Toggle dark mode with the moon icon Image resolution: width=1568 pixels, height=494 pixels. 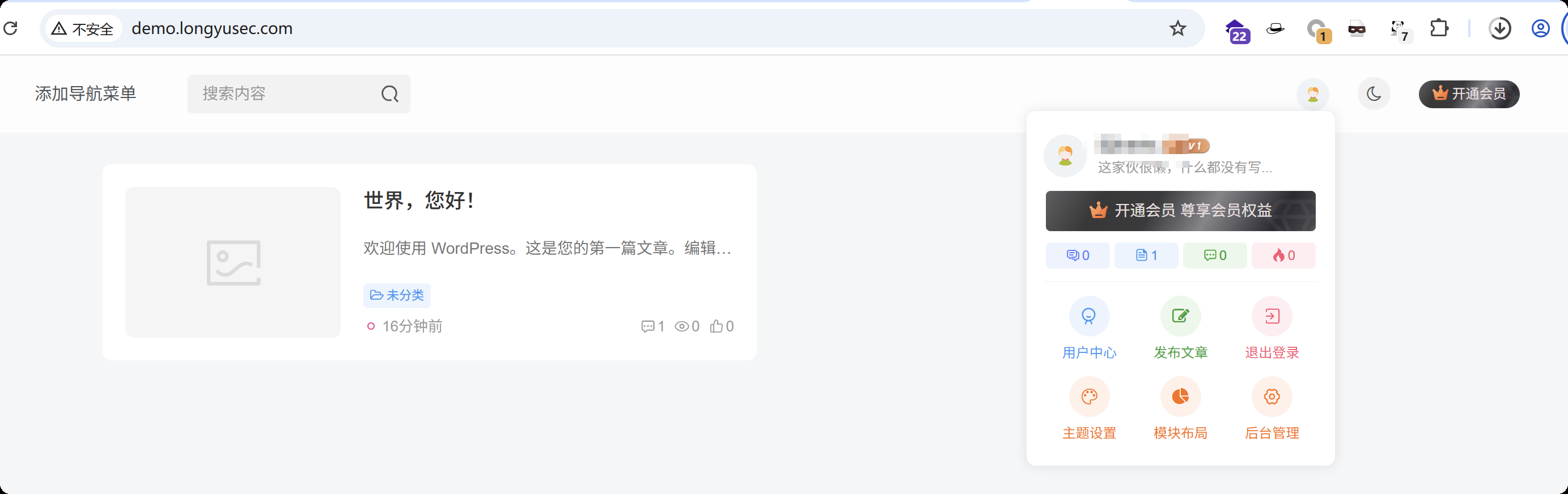click(x=1374, y=93)
